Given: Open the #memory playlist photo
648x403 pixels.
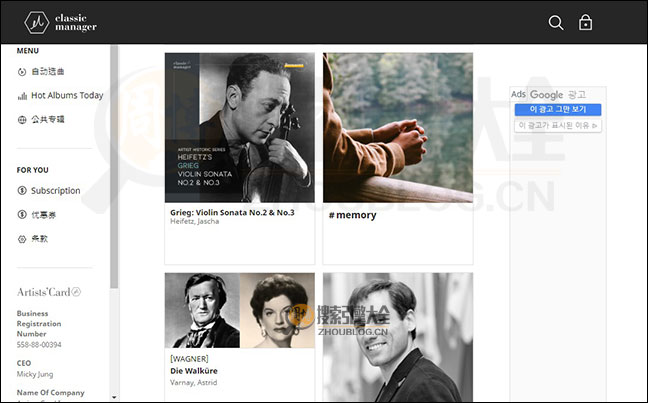Looking at the screenshot, I should [398, 127].
